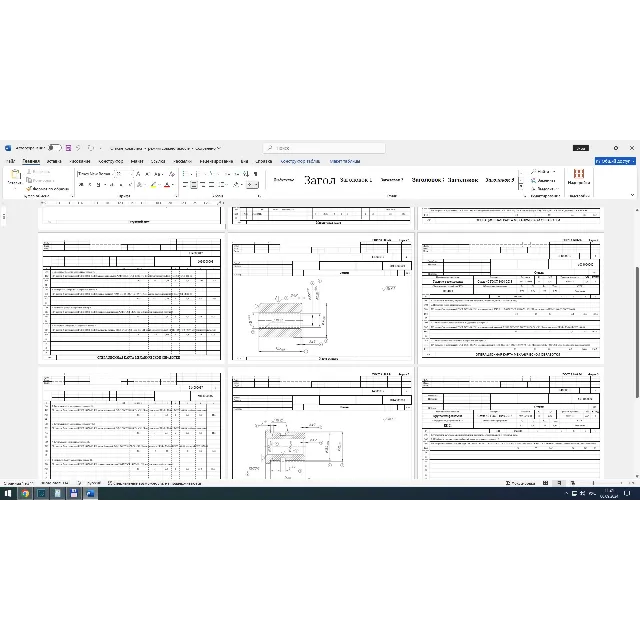Open the Рисование (Draw) ribbon tab
640x640 pixels.
[x=80, y=161]
